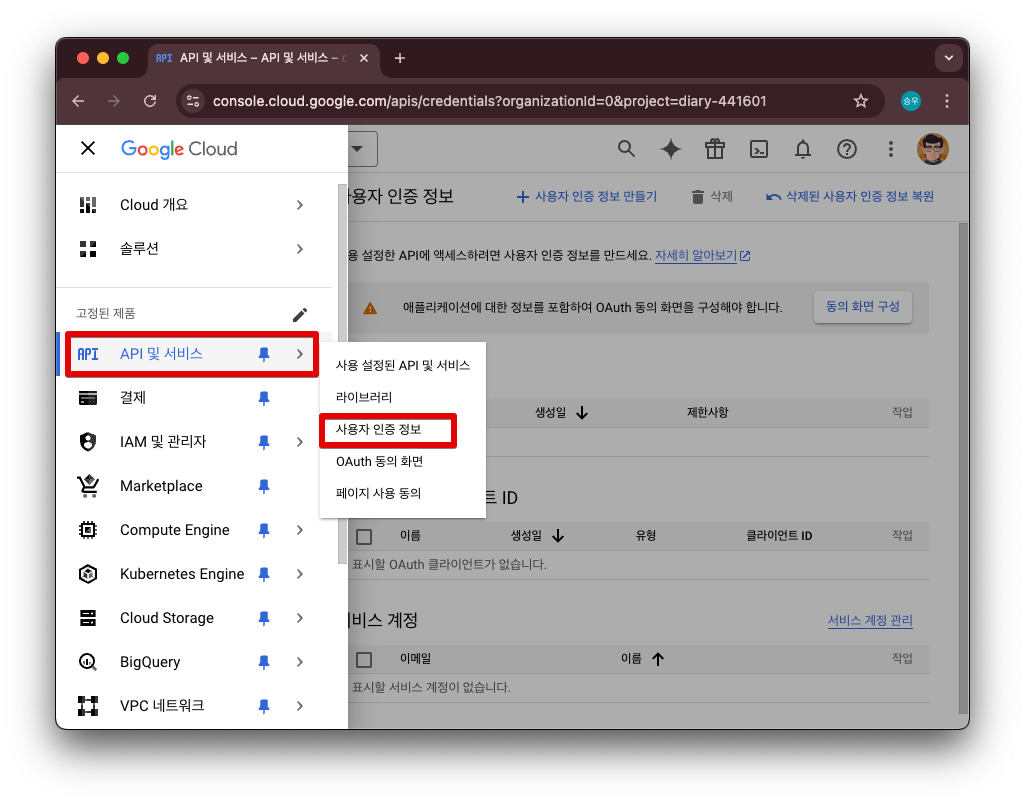Edit pinned products with pencil icon
Screen dimensions: 1025x803
[299, 315]
